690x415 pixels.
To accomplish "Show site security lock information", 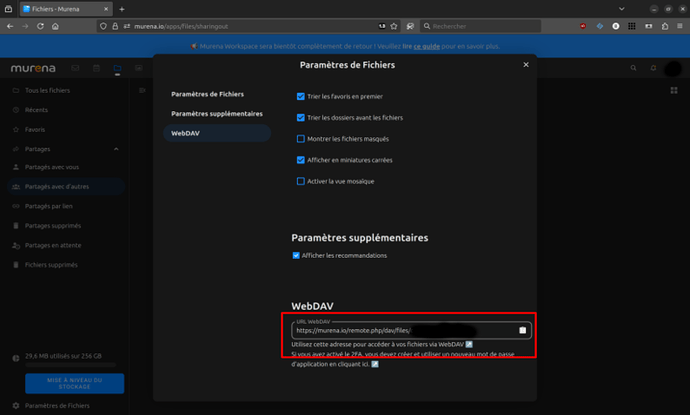I will [x=115, y=26].
